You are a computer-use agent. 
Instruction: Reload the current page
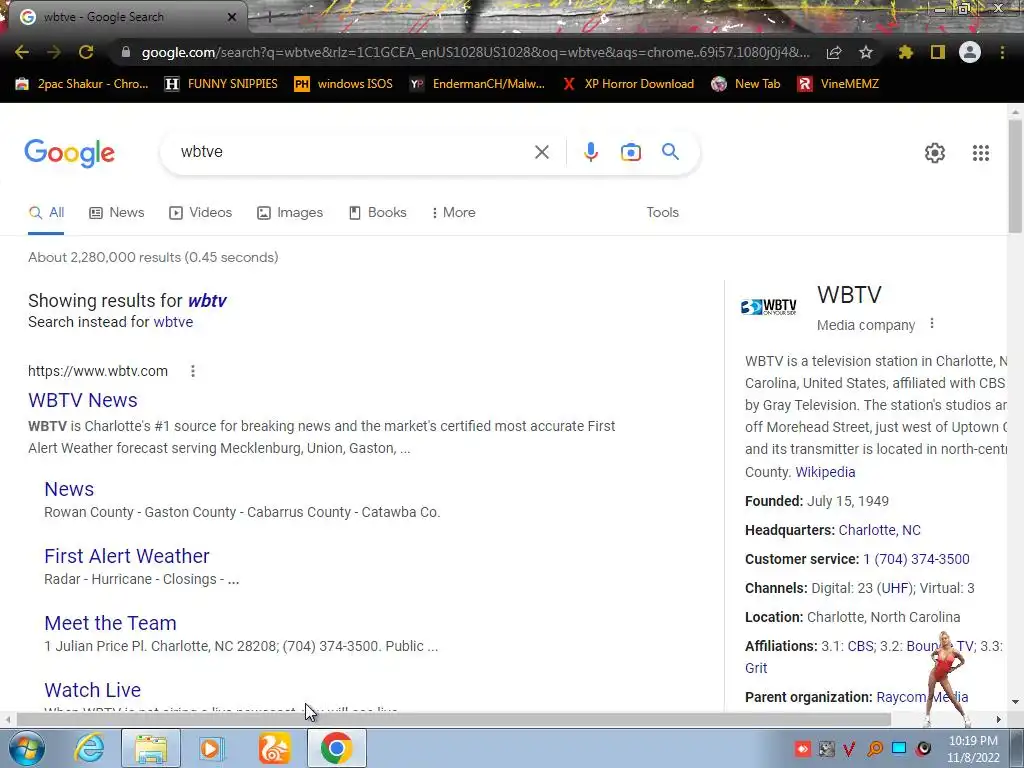86,52
